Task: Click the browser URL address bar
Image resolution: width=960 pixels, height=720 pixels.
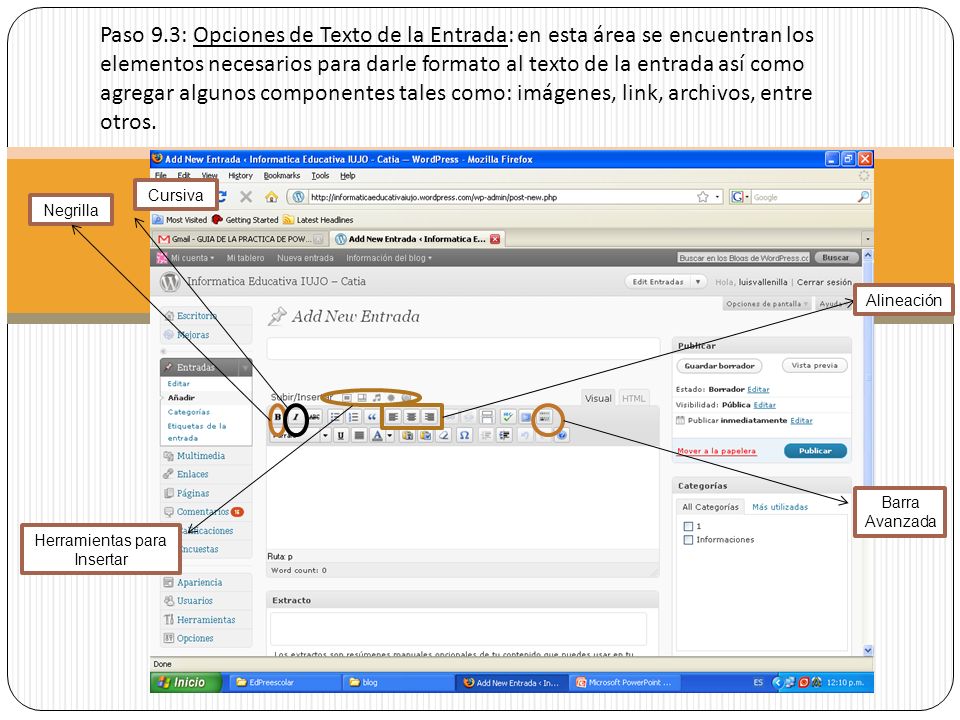Action: pos(502,197)
